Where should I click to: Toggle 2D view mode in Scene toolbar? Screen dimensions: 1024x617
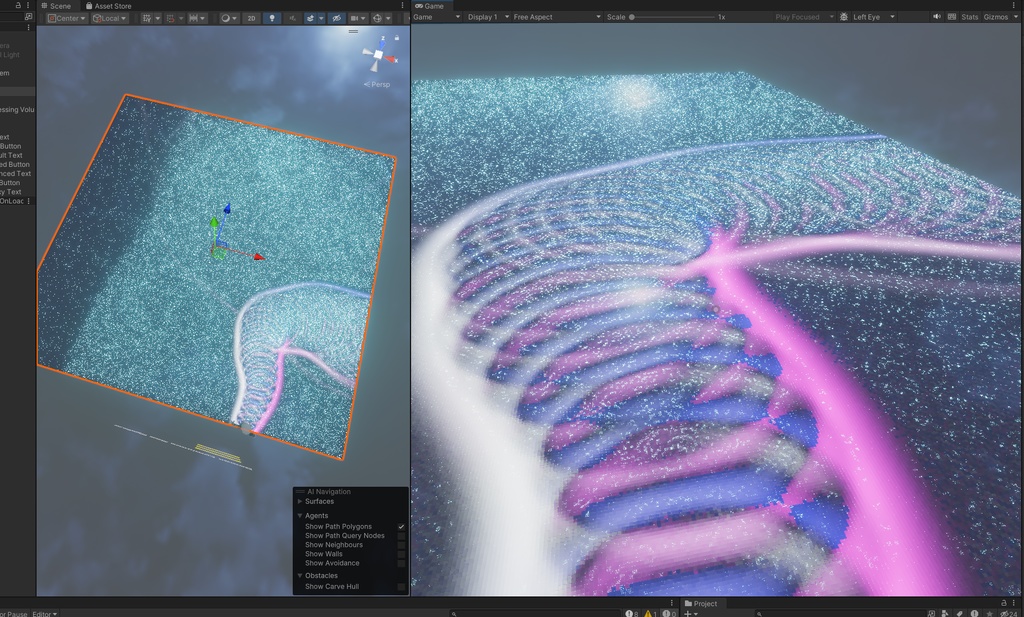(x=252, y=18)
